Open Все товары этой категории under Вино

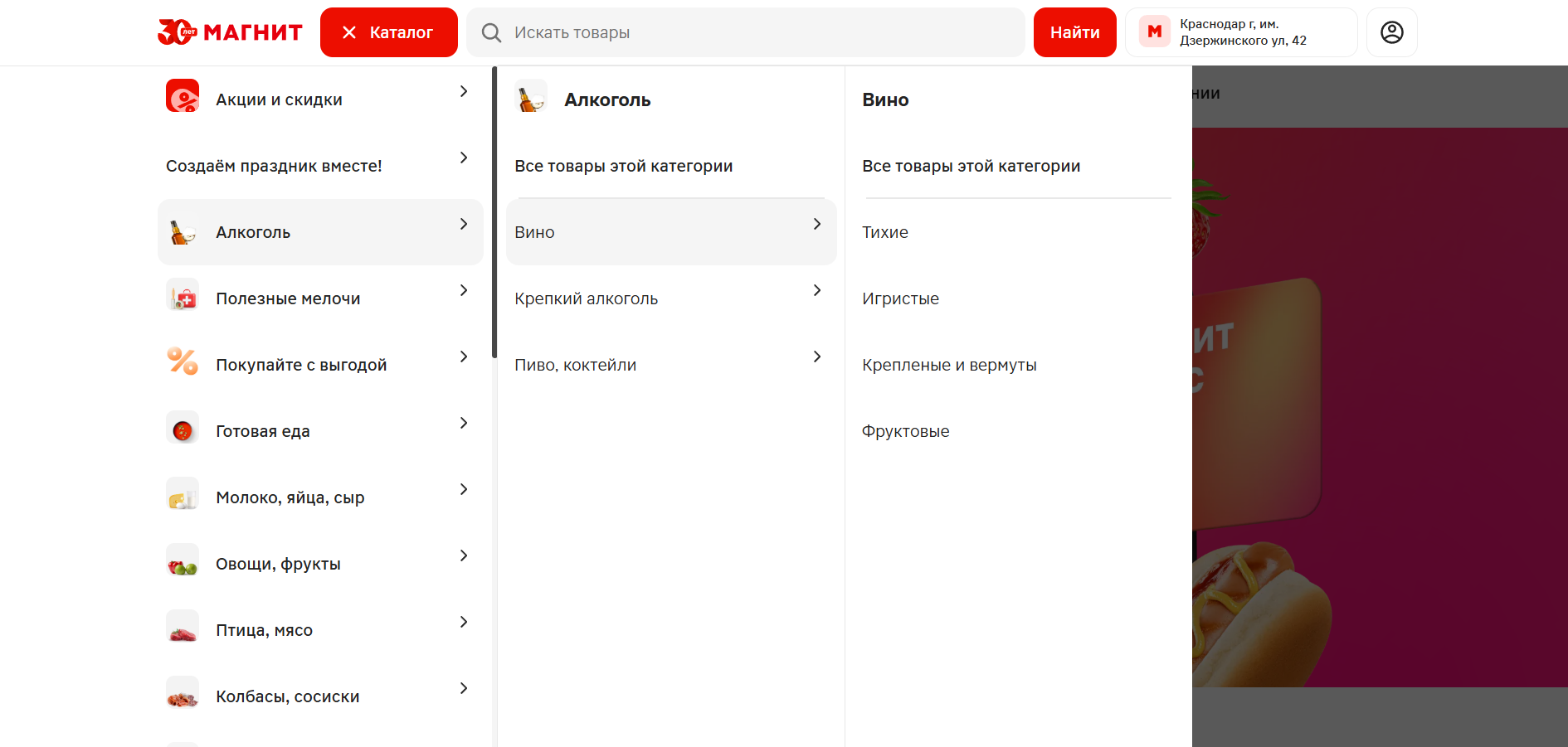pyautogui.click(x=971, y=166)
